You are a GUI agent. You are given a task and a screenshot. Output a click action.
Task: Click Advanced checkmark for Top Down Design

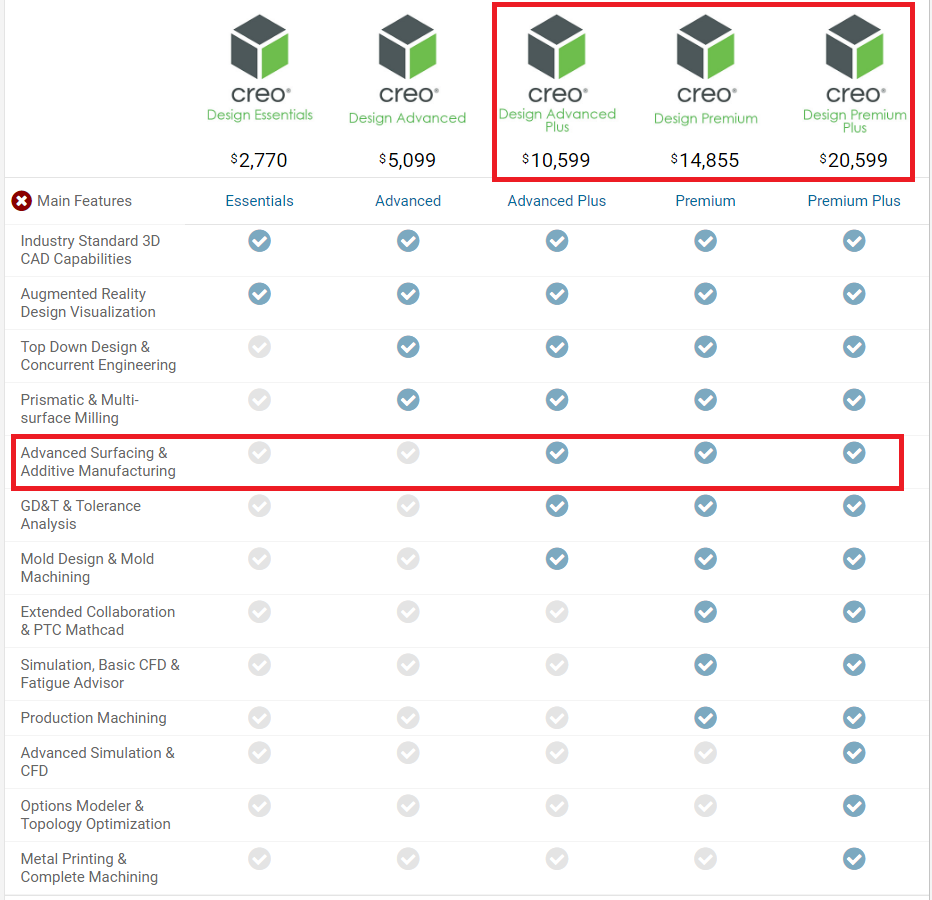coord(408,347)
